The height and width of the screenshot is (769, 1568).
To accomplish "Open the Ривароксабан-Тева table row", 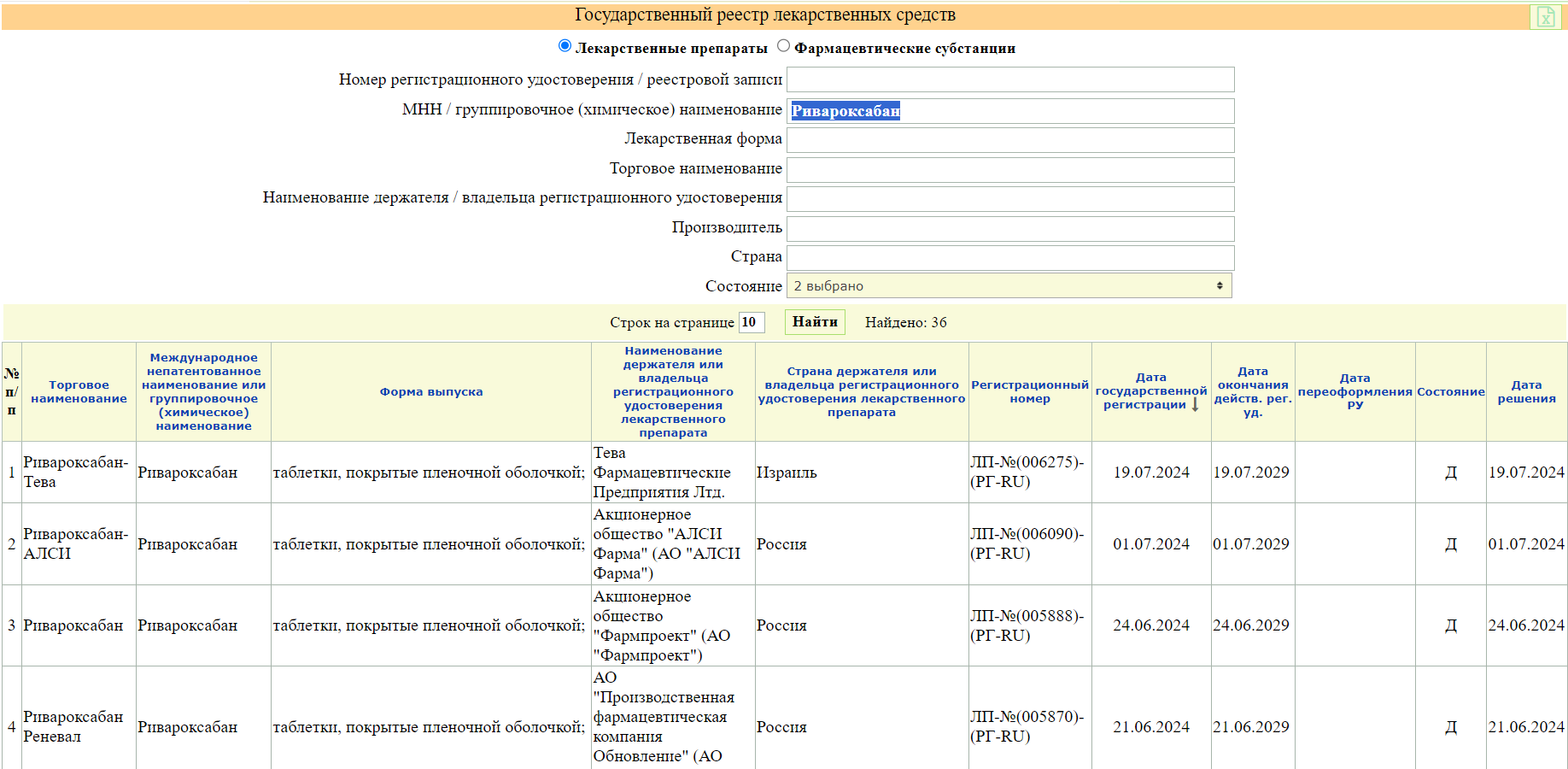I will tap(75, 473).
